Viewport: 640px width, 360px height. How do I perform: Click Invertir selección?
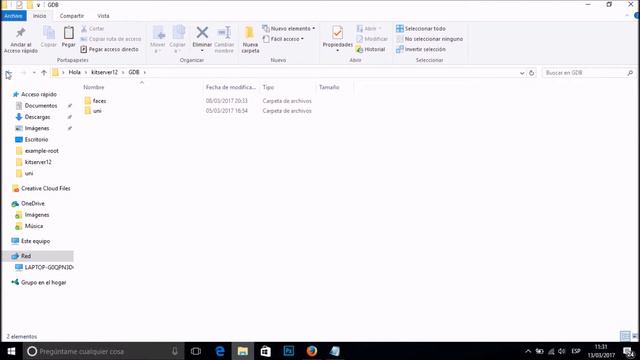point(420,49)
